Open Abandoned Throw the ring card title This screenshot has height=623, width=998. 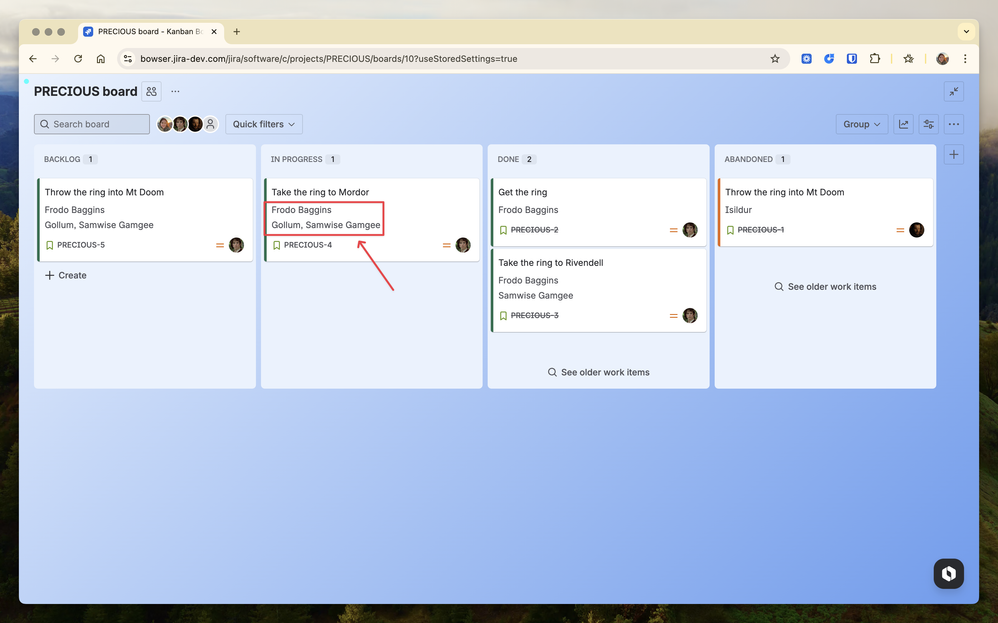coord(784,192)
